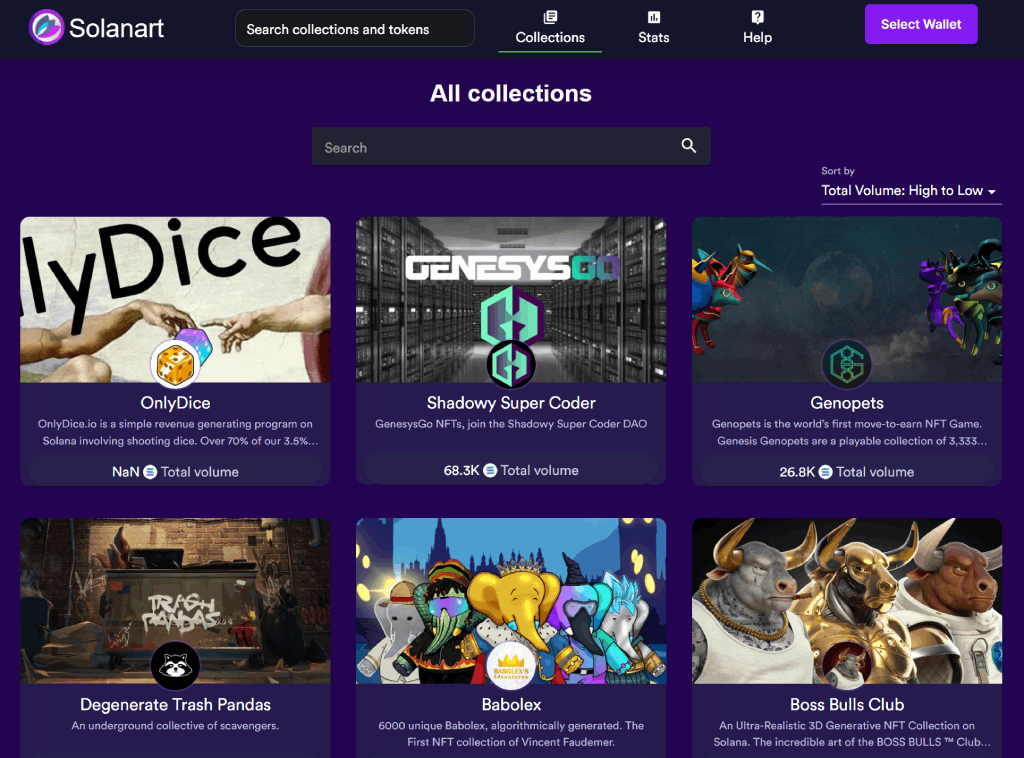The image size is (1024, 758).
Task: Click the 'All collections' heading
Action: click(511, 93)
